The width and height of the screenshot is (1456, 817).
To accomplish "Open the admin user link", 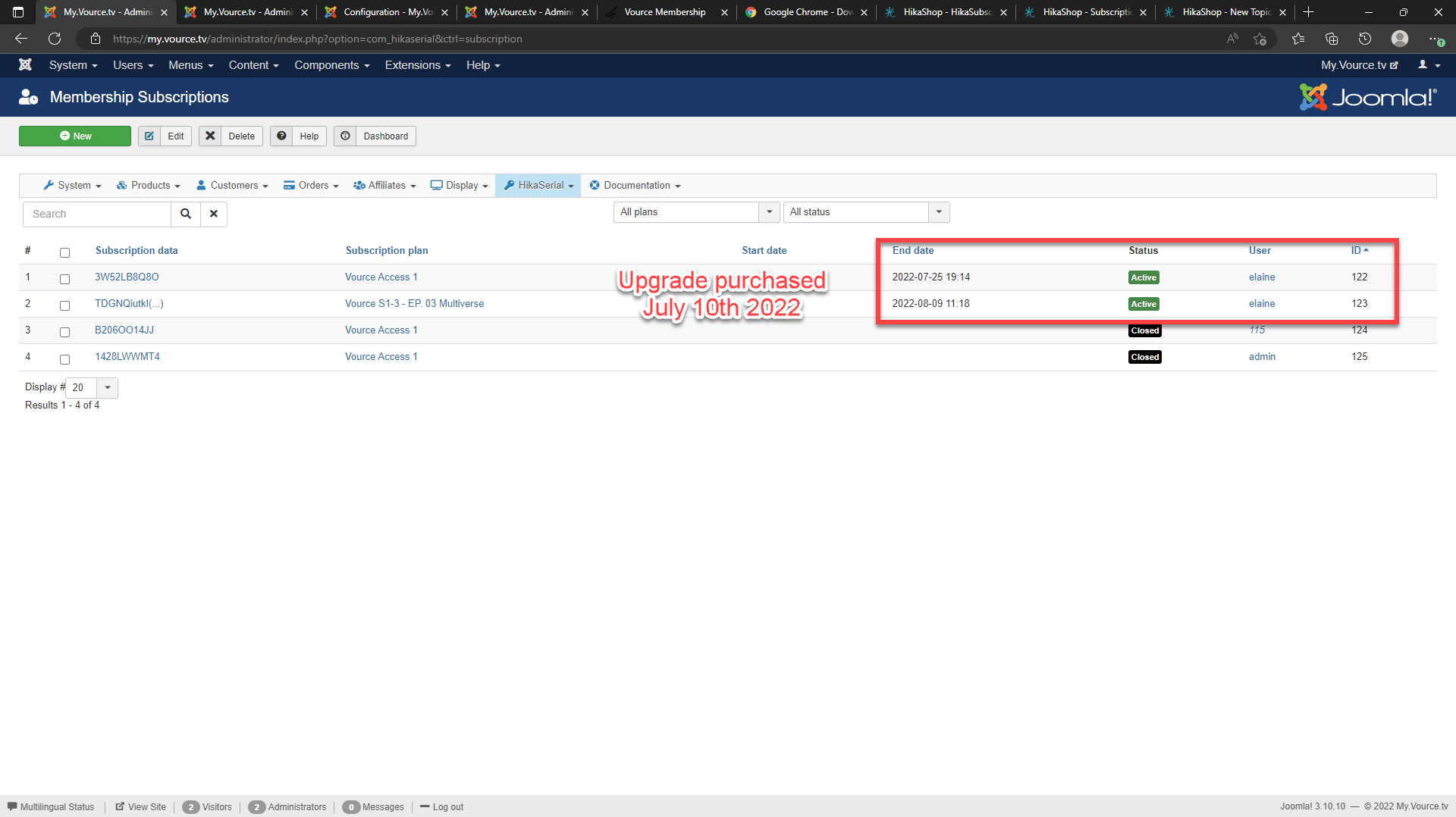I will tap(1262, 357).
